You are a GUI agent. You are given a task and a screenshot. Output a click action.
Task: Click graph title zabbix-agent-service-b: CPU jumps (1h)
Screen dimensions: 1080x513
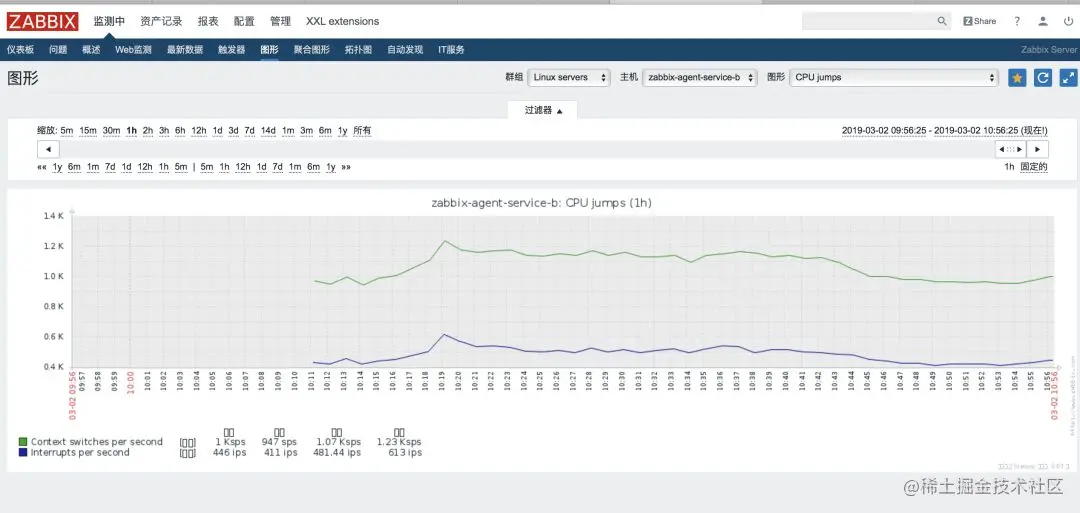click(541, 203)
